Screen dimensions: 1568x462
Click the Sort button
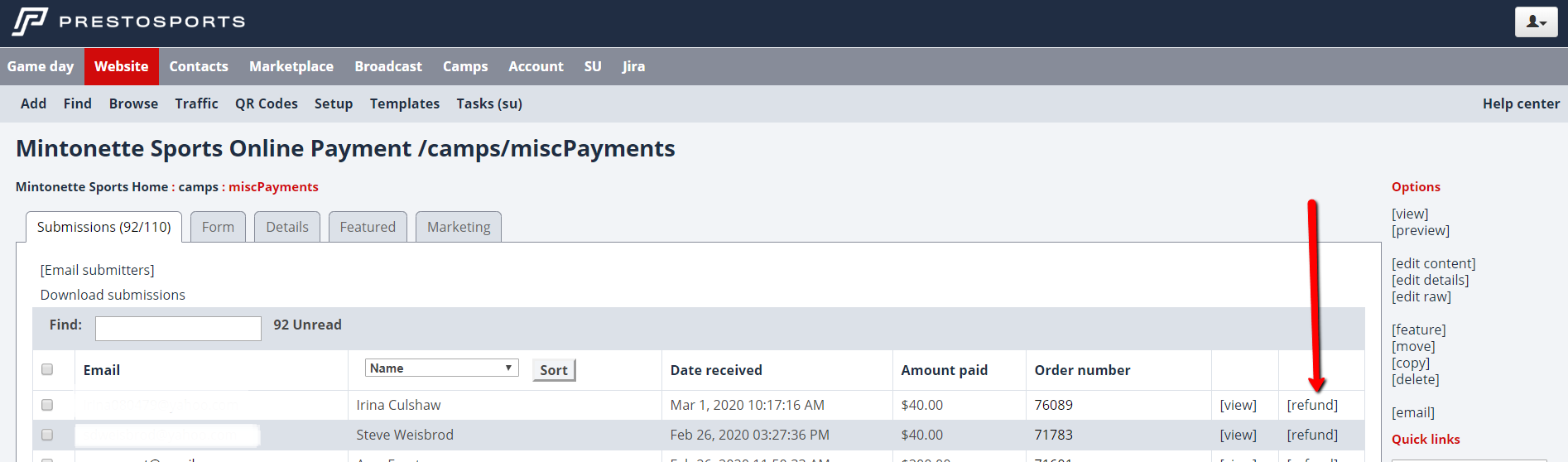click(x=554, y=370)
